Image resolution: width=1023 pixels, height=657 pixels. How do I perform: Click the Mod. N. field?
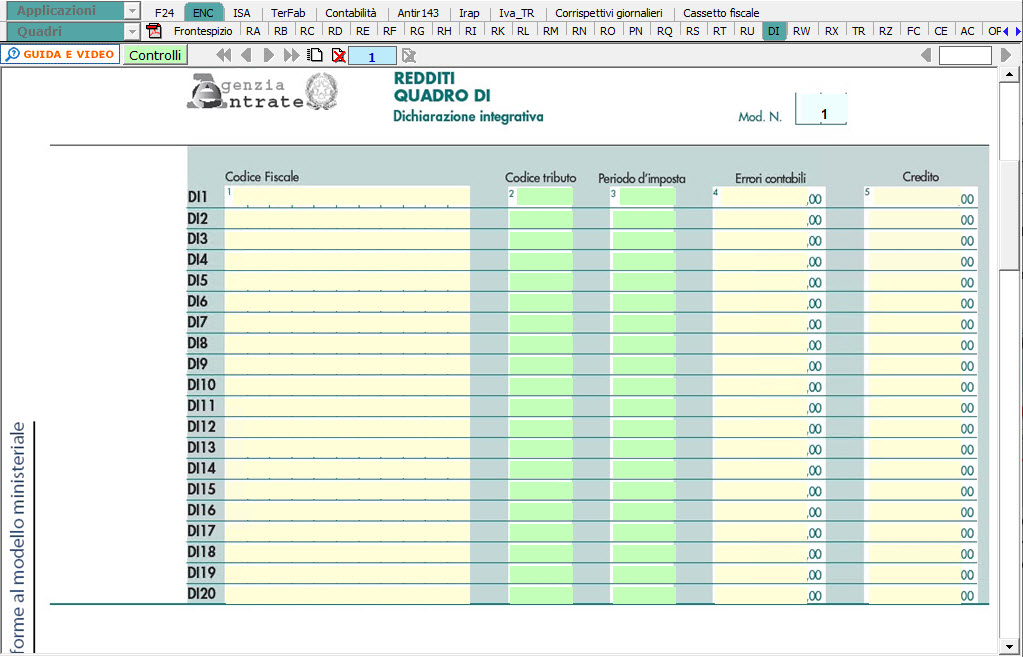coord(821,109)
